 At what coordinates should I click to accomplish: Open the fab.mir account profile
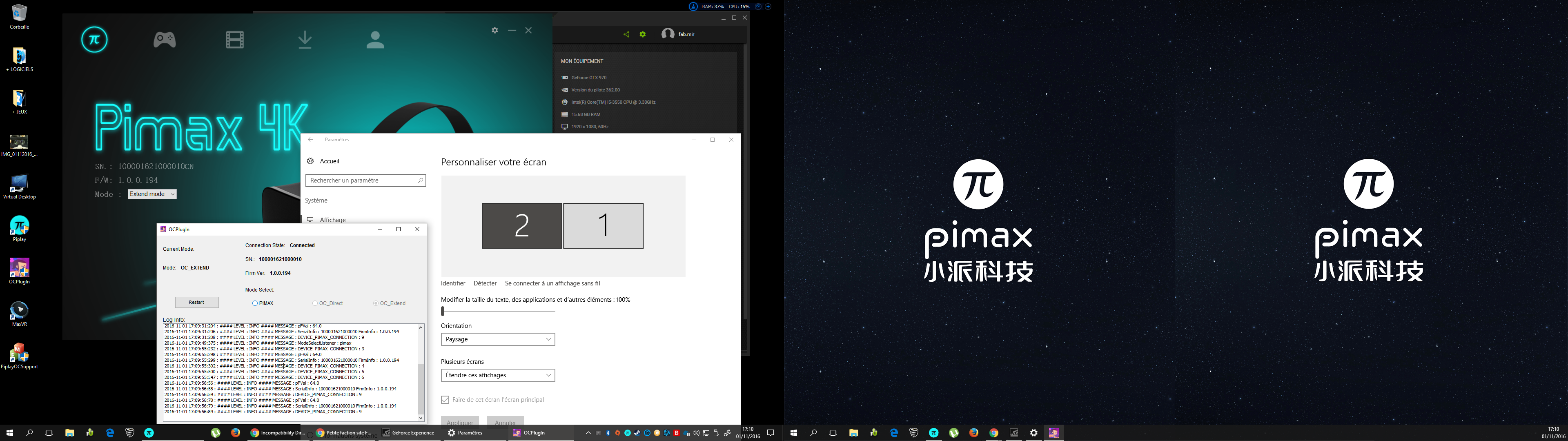coord(678,34)
